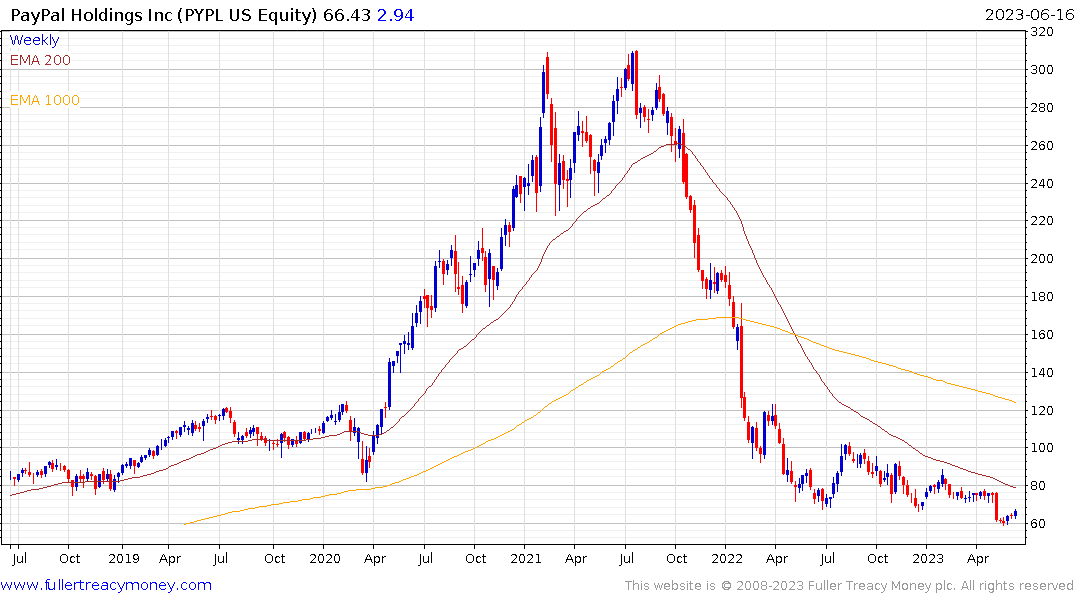Click the 66.43 last price value
This screenshot has width=1075, height=600.
[347, 15]
